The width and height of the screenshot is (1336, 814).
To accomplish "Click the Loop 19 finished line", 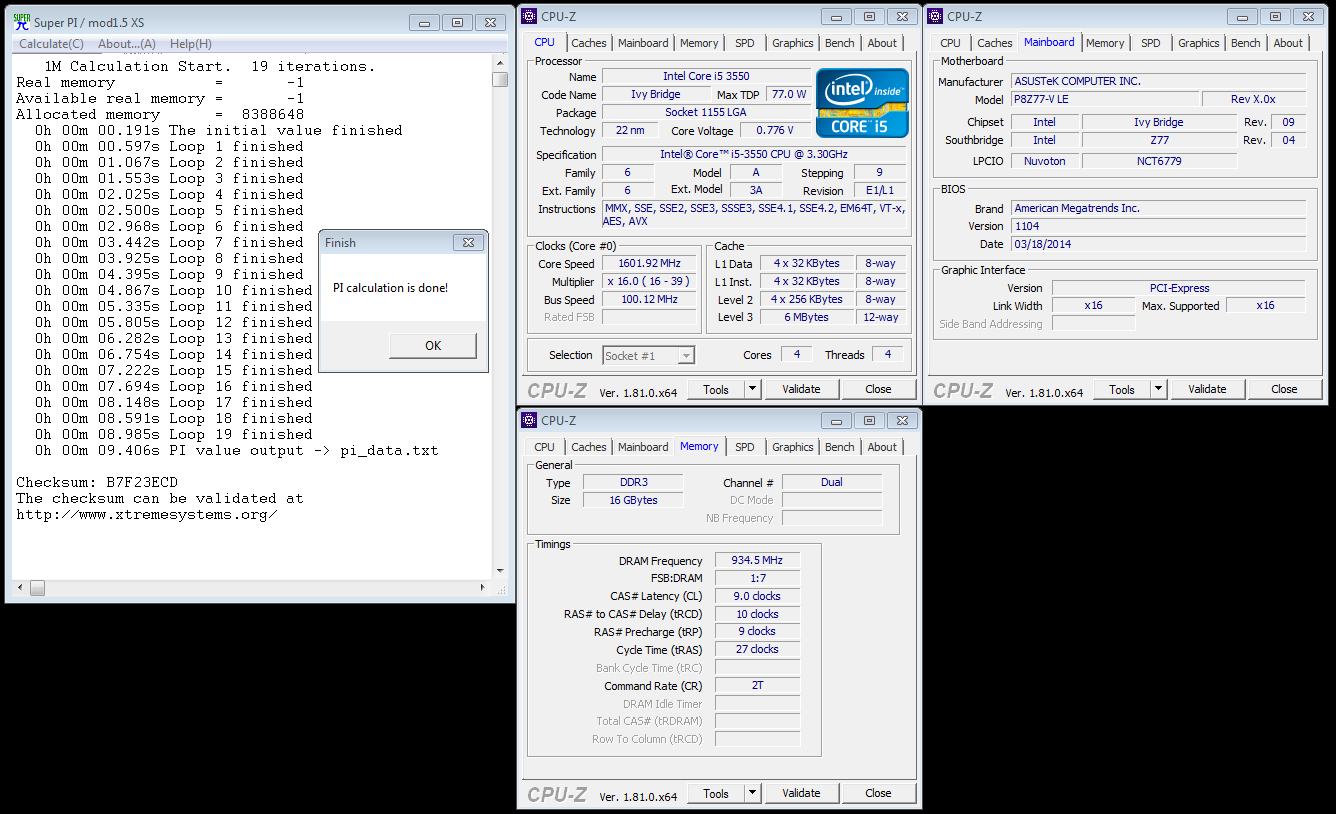I will [x=174, y=434].
